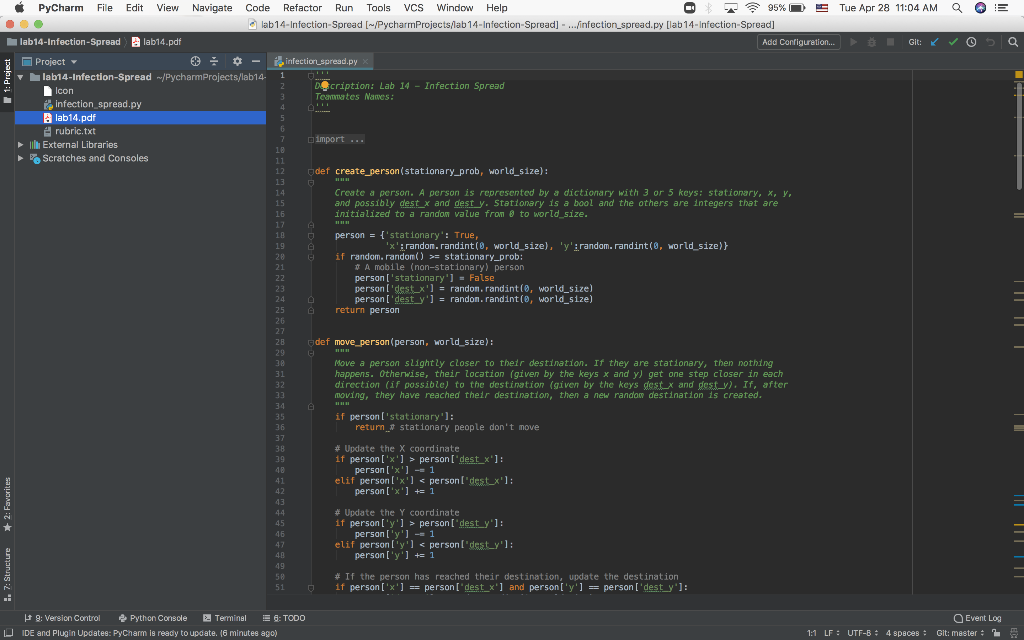Hide the Project panel with minimize icon
1024x640 pixels.
[x=256, y=62]
